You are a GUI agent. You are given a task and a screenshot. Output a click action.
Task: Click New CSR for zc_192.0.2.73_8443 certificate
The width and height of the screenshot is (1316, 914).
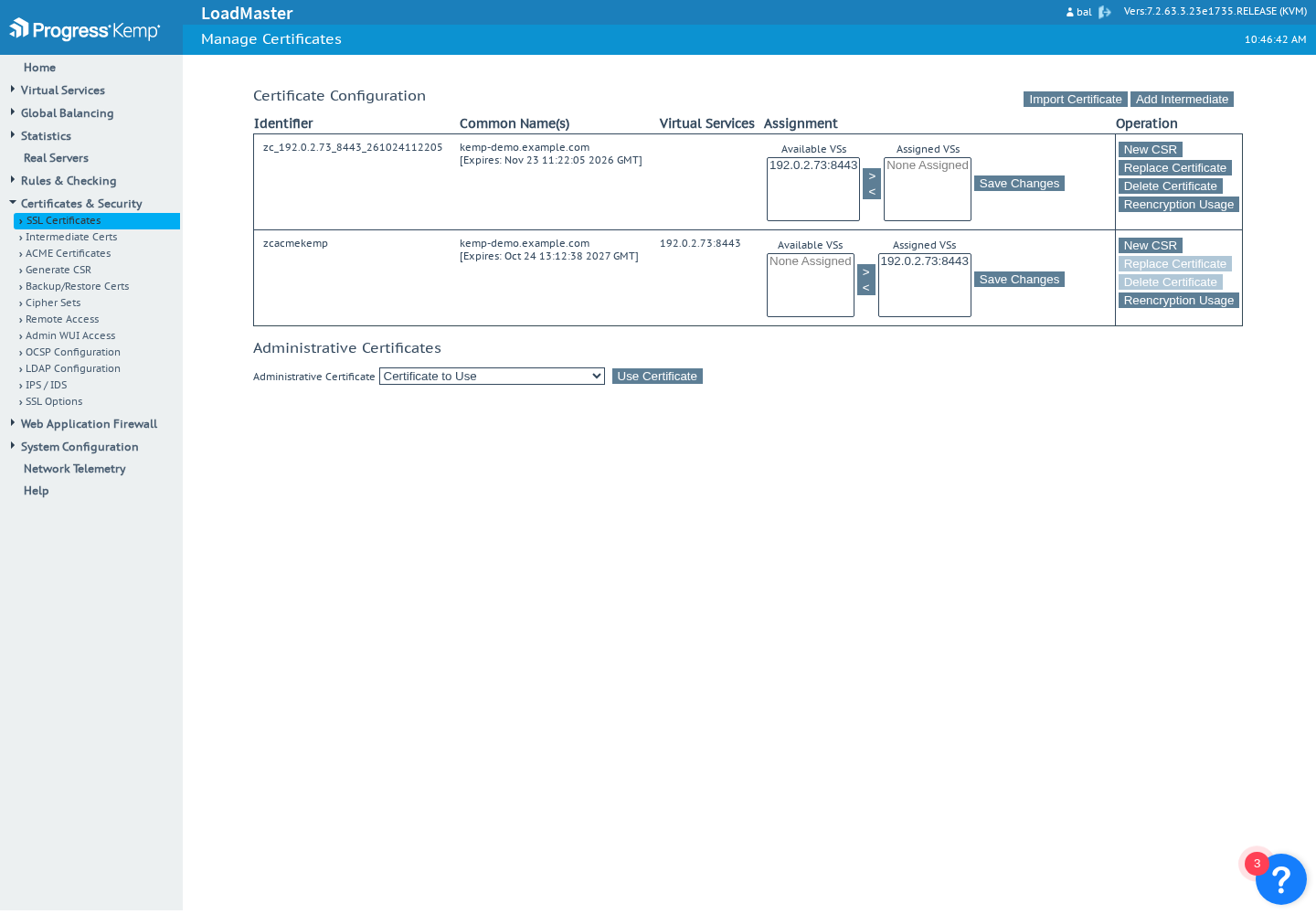pyautogui.click(x=1151, y=150)
